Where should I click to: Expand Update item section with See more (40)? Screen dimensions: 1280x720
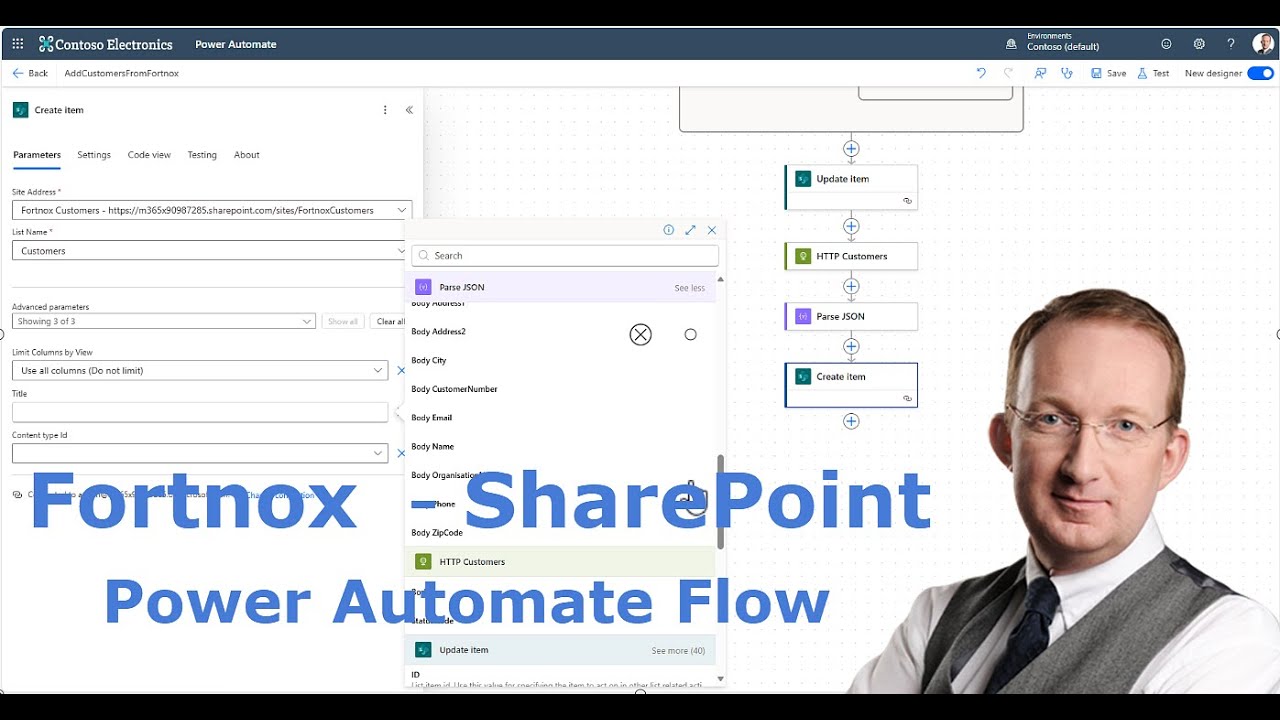click(678, 651)
